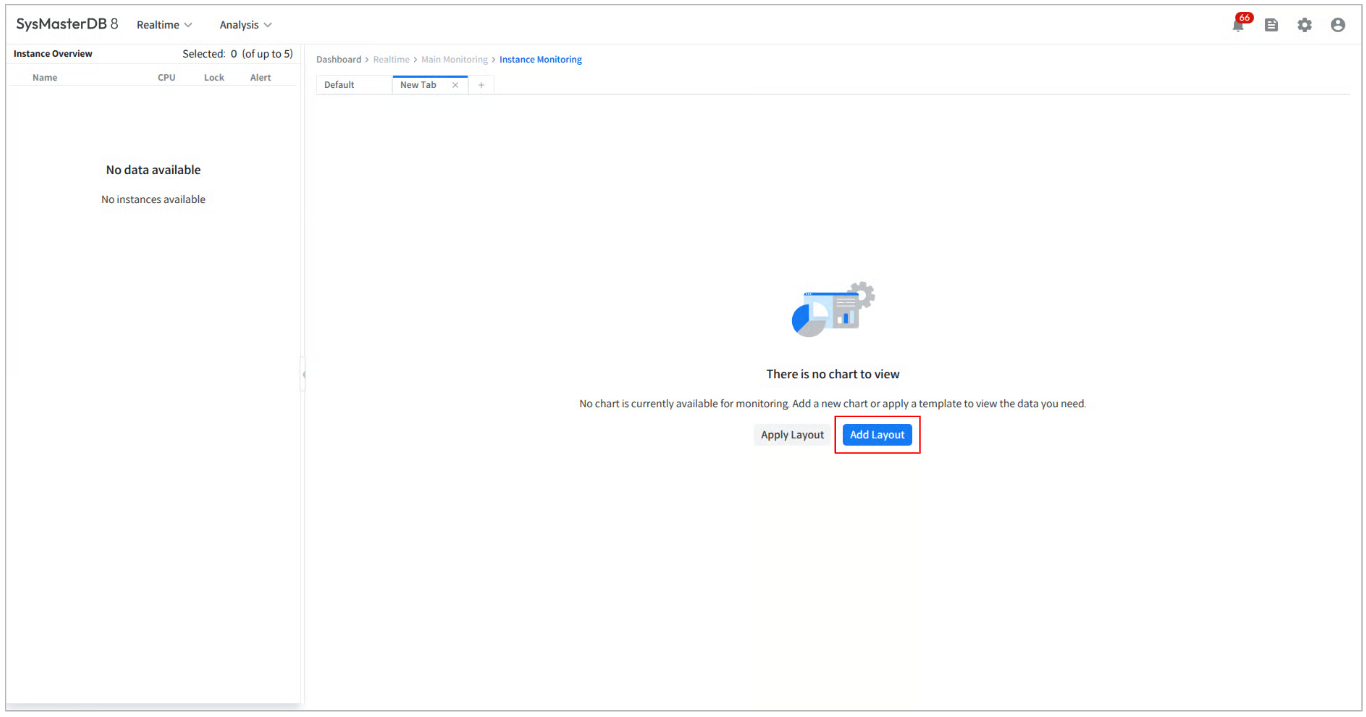Screen dimensions: 1366x717
Task: Click the Add Layout button
Action: click(877, 435)
